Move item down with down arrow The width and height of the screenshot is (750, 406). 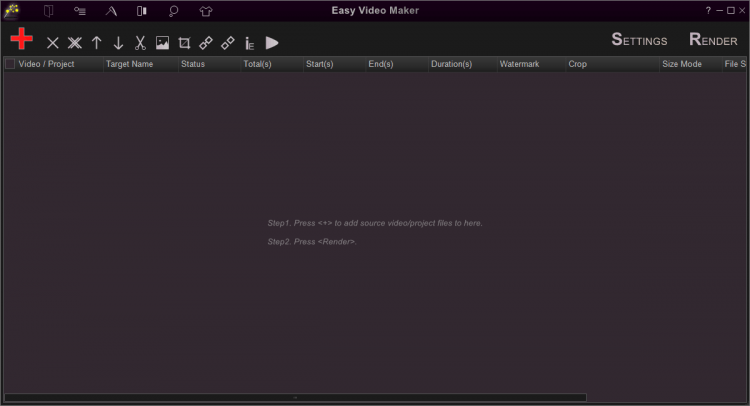(118, 43)
